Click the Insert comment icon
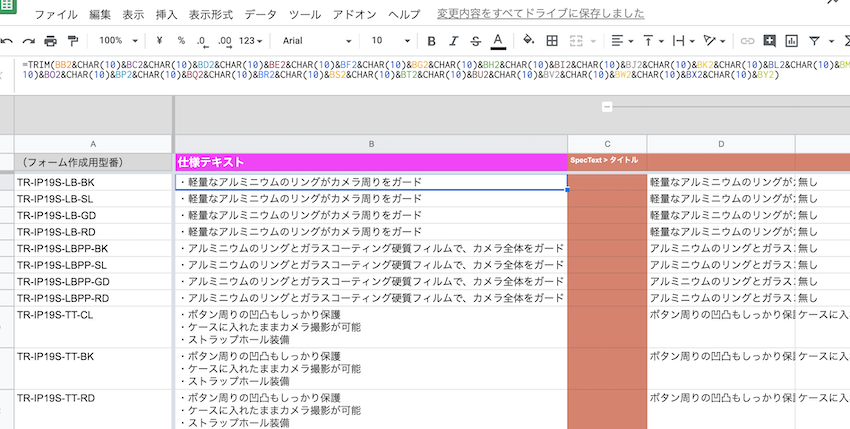850x429 pixels. pyautogui.click(x=769, y=41)
